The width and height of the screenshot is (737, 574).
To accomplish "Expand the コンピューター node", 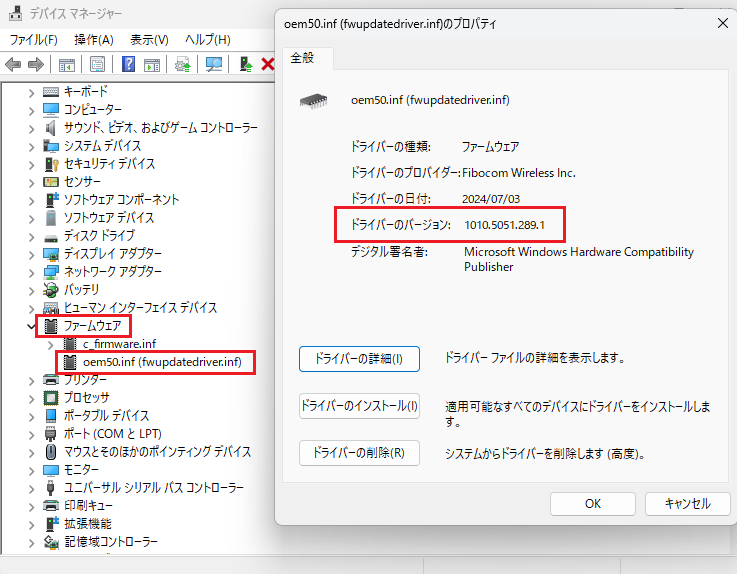I will [x=31, y=111].
